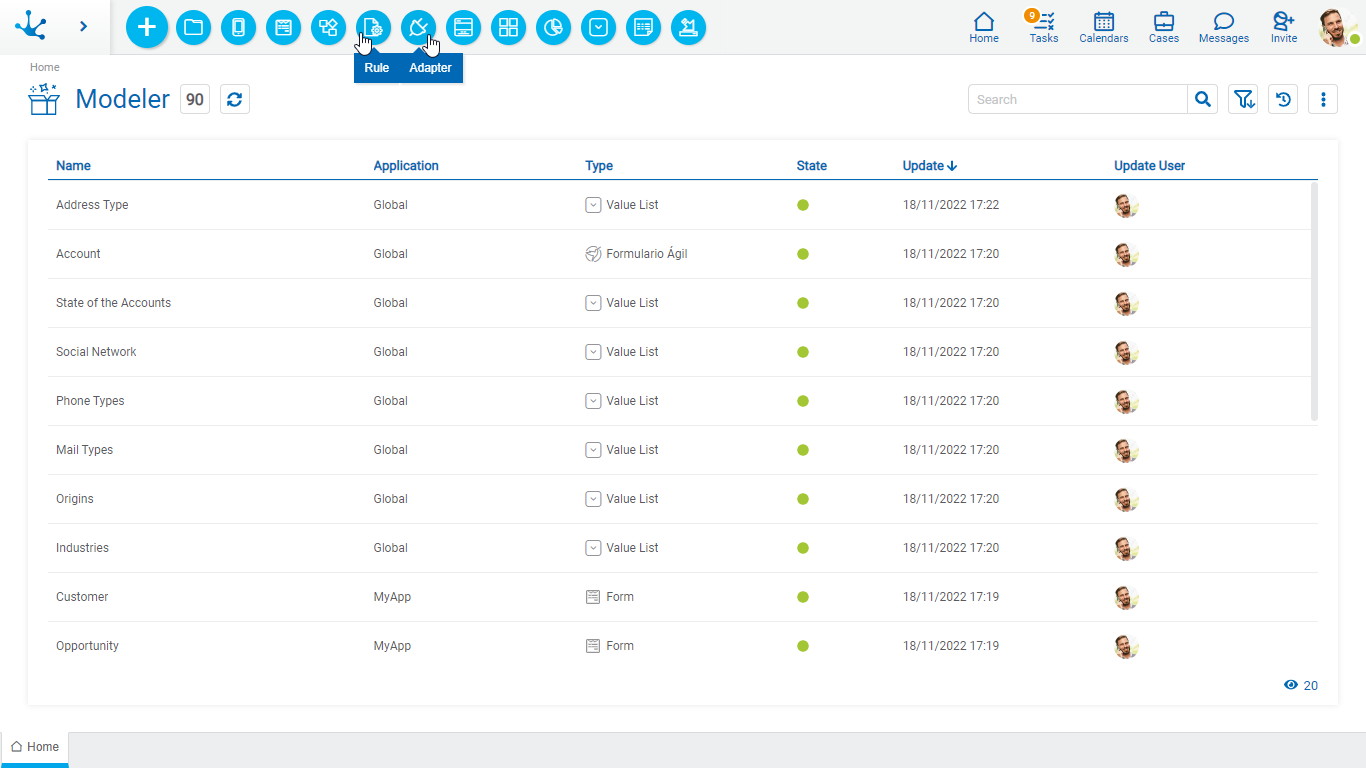Open the Phone Types row
This screenshot has height=768, width=1366.
tap(680, 401)
